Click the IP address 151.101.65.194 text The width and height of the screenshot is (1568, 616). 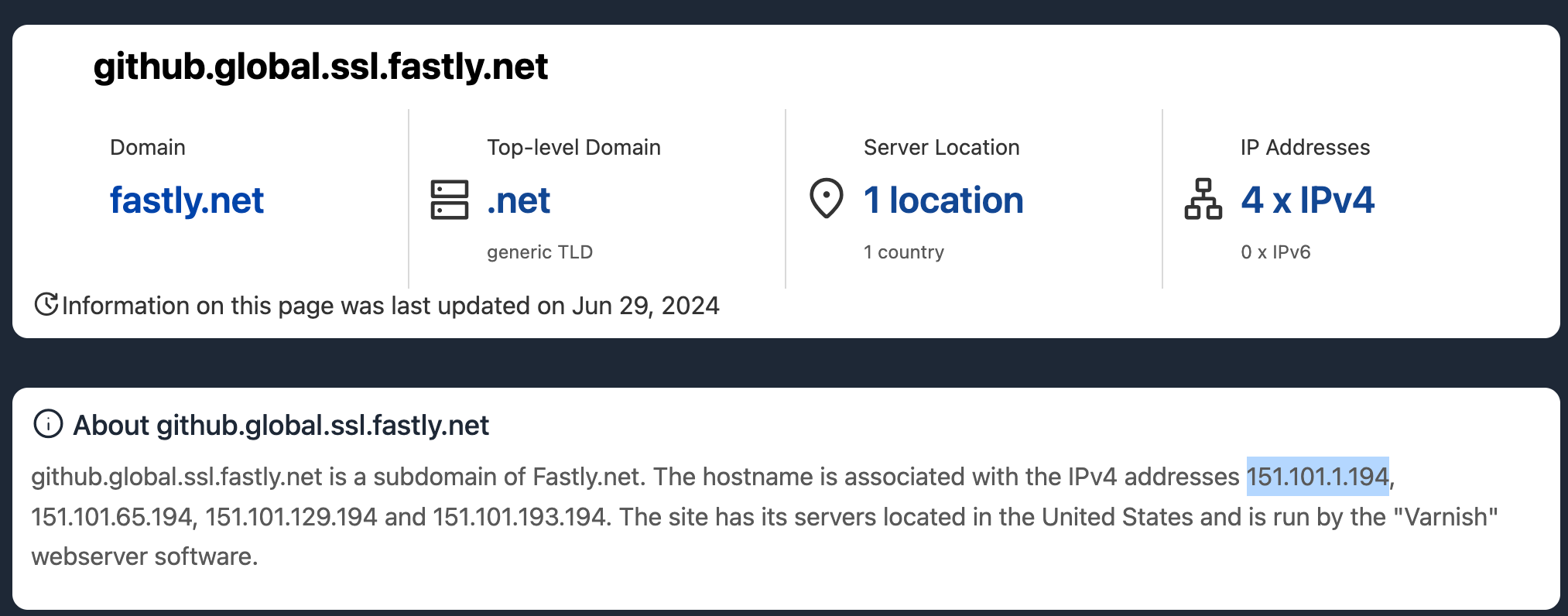tap(111, 517)
